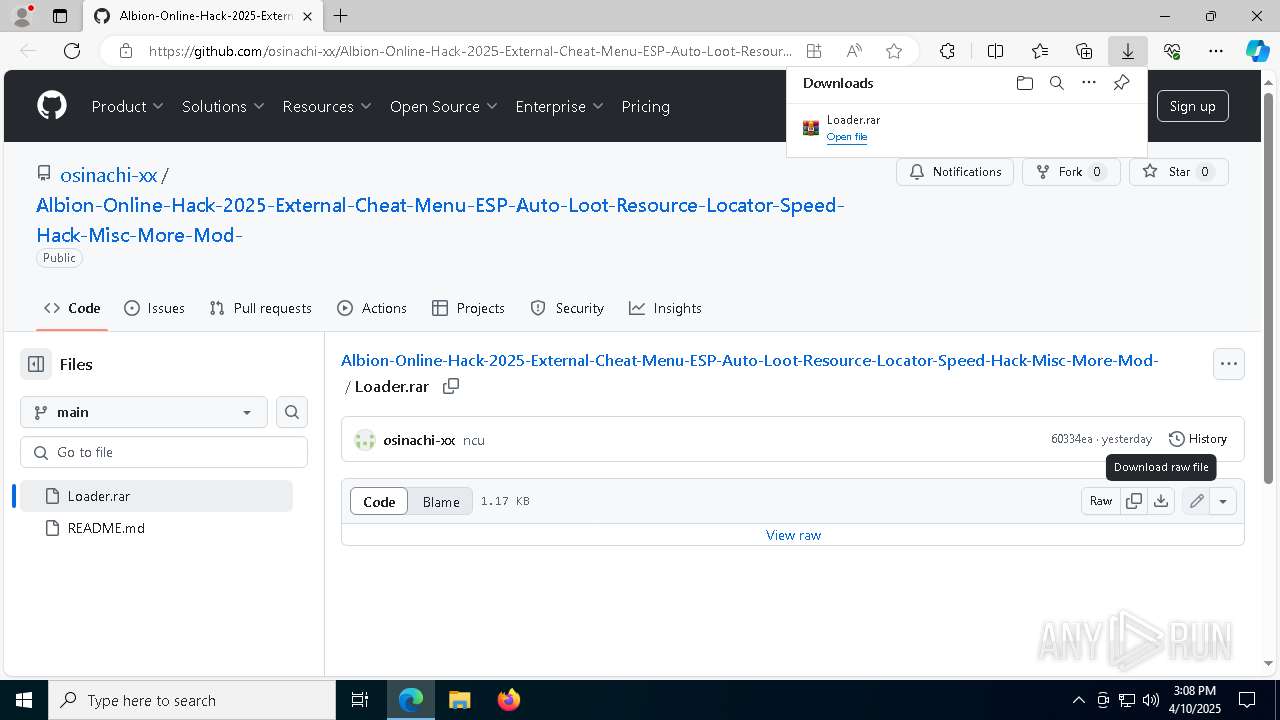Open Browser essentials heart icon

coord(1172,51)
